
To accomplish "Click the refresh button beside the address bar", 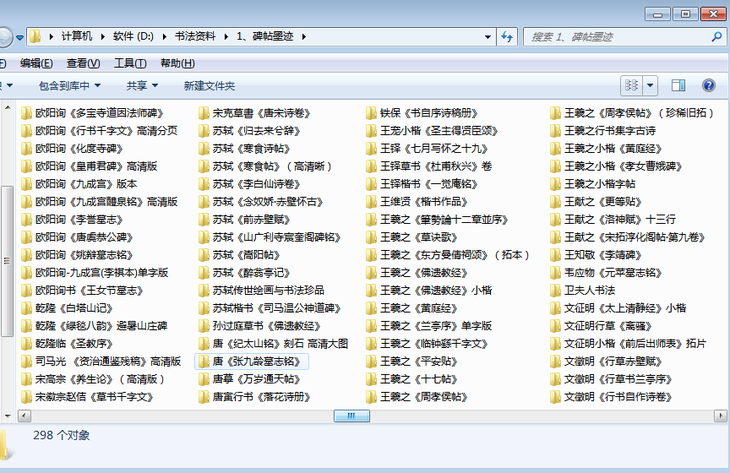I will [507, 36].
